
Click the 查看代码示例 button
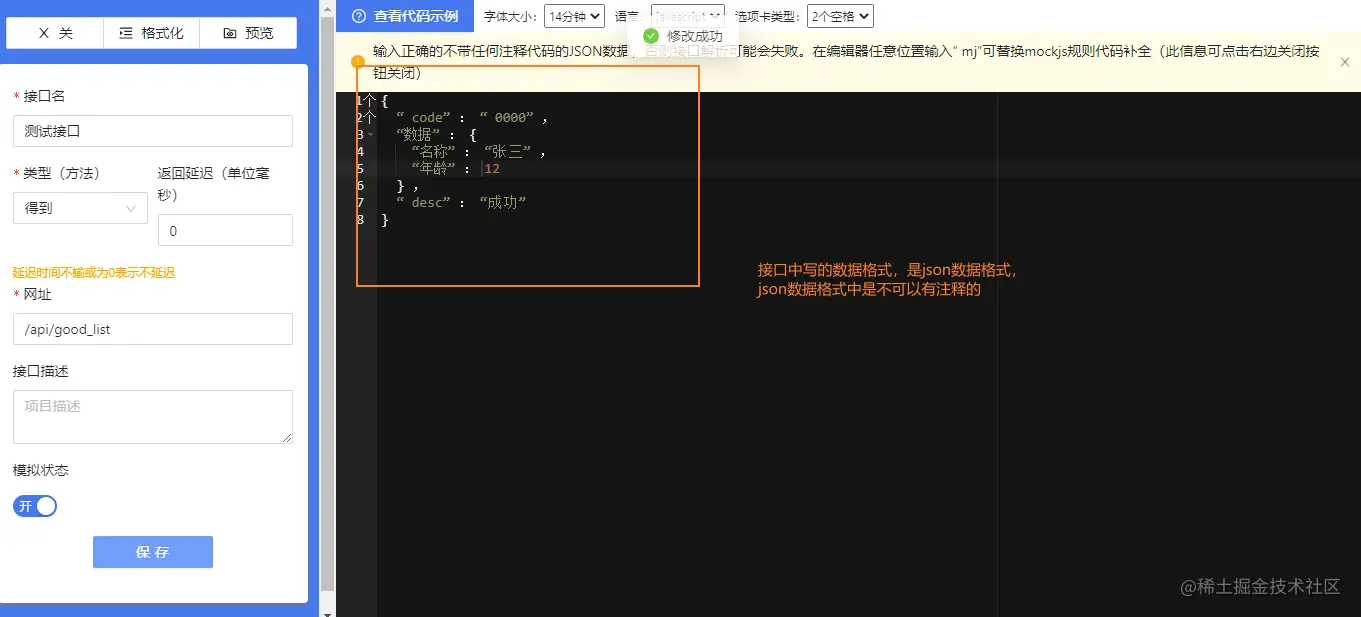tap(405, 16)
